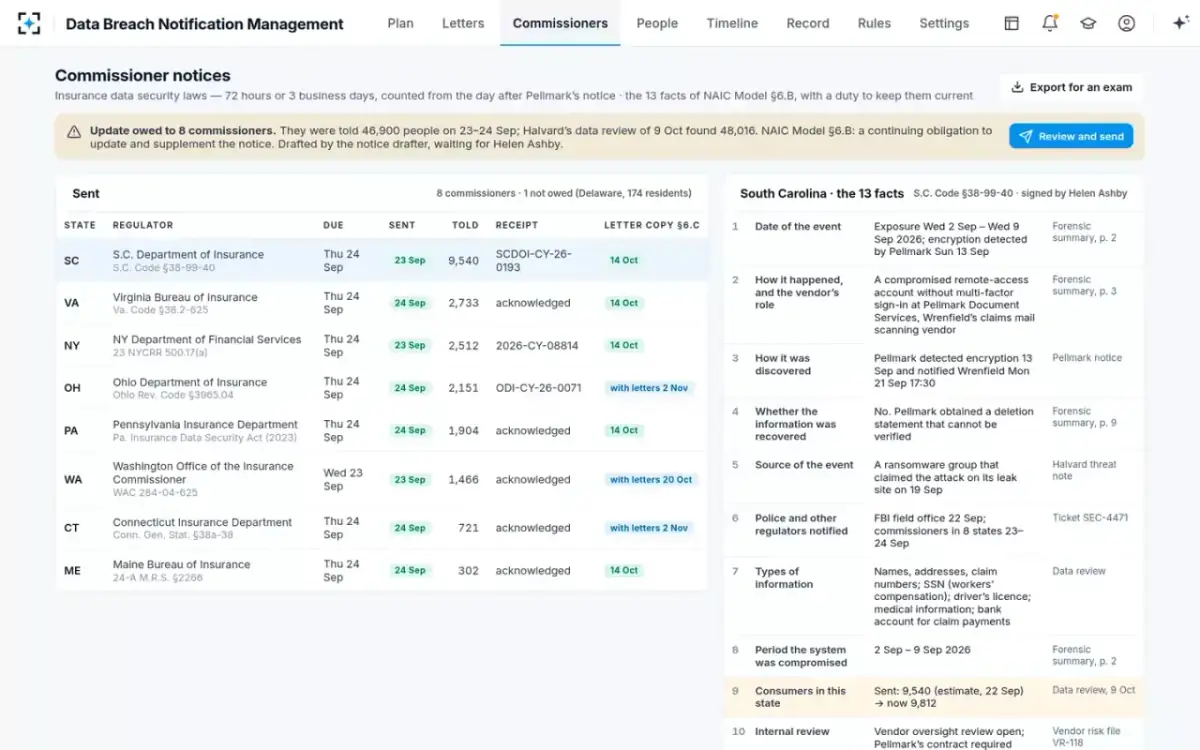The width and height of the screenshot is (1200, 750).
Task: Click receipt SCDOI-CY-26-0193
Action: click(x=533, y=260)
